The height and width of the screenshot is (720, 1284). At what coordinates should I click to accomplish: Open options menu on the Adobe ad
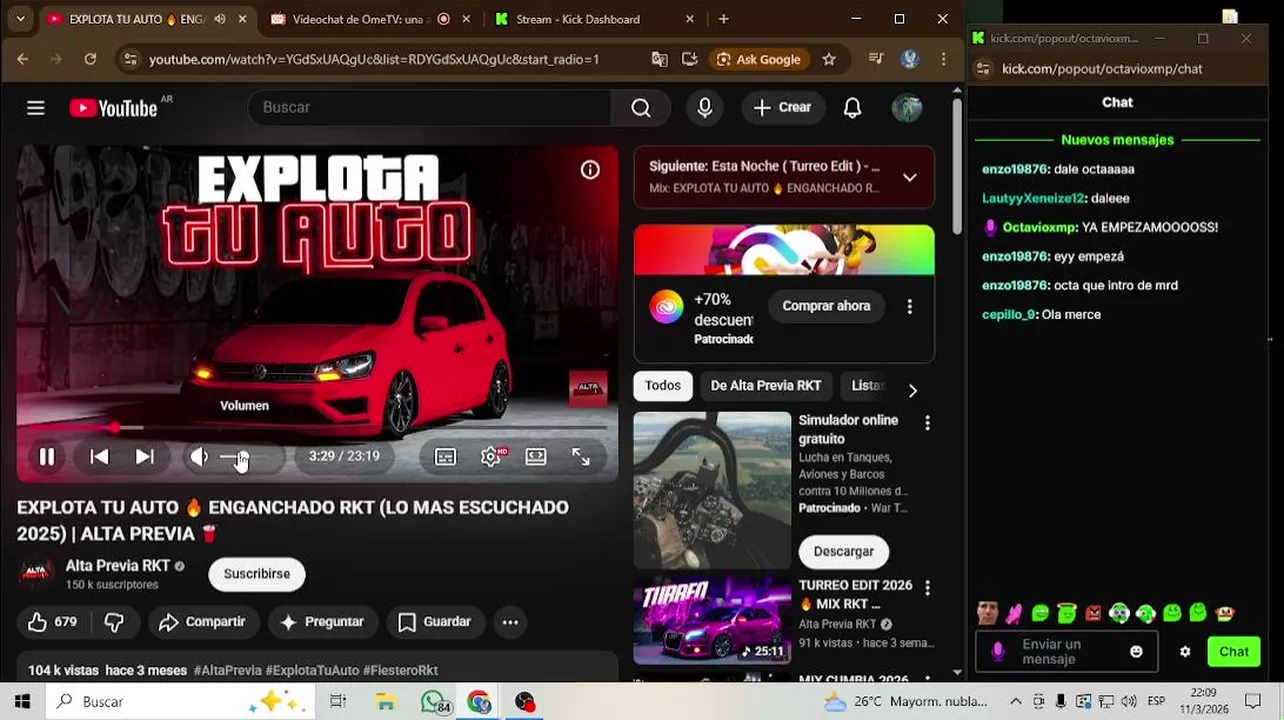click(x=909, y=307)
